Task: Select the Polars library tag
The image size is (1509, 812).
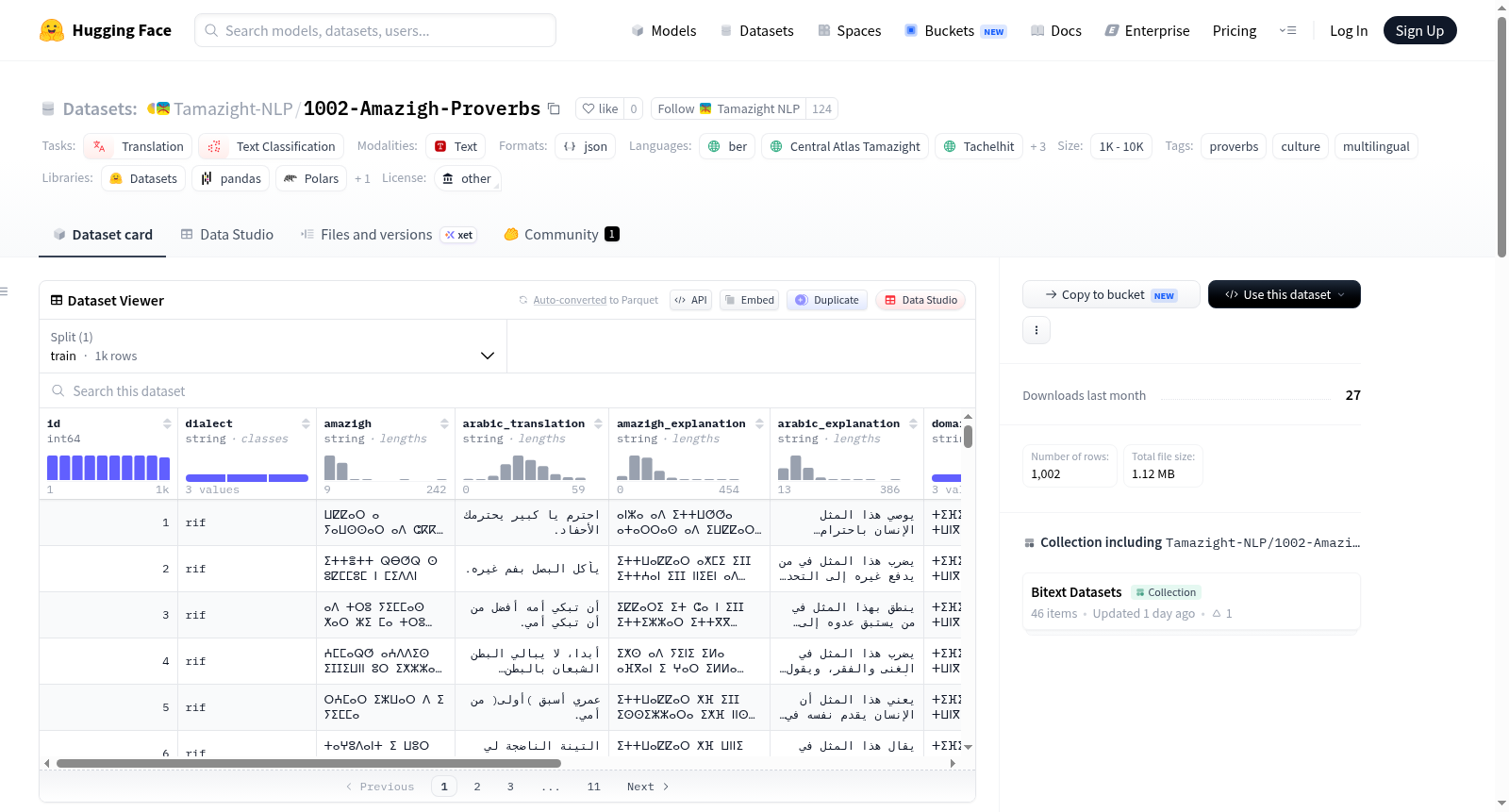Action: pyautogui.click(x=311, y=178)
